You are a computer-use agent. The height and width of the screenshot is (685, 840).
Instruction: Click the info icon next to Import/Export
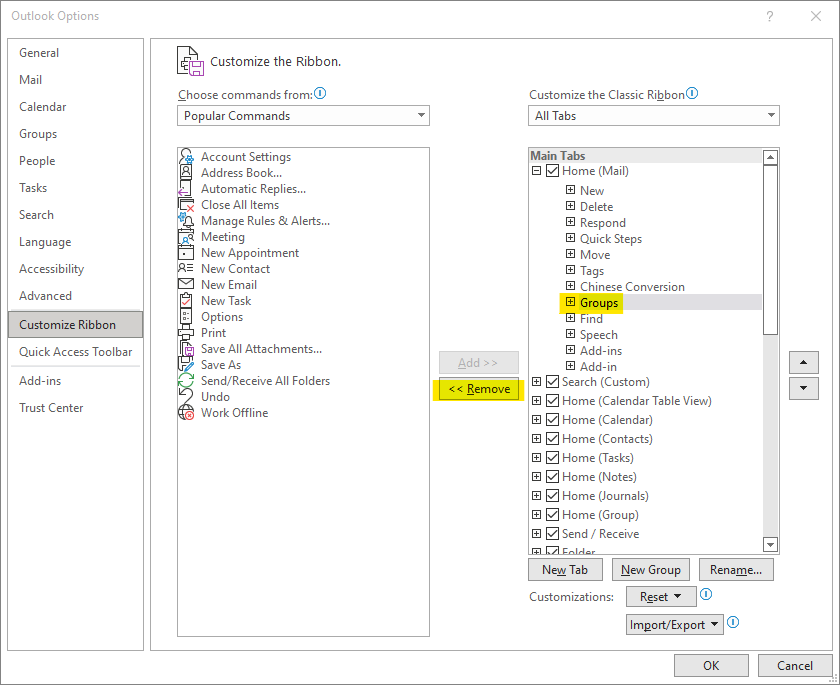click(733, 622)
